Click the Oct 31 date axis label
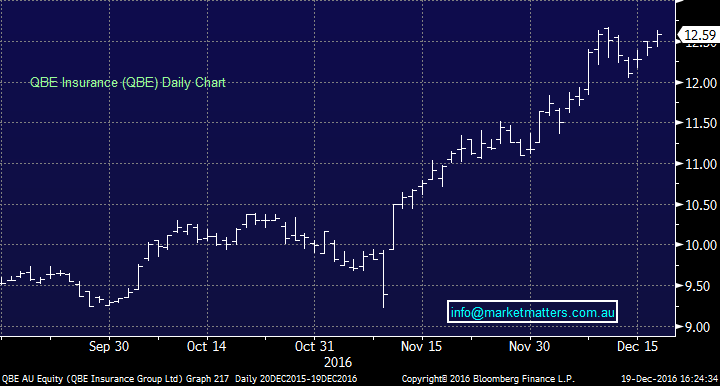720x386 pixels. pyautogui.click(x=314, y=346)
